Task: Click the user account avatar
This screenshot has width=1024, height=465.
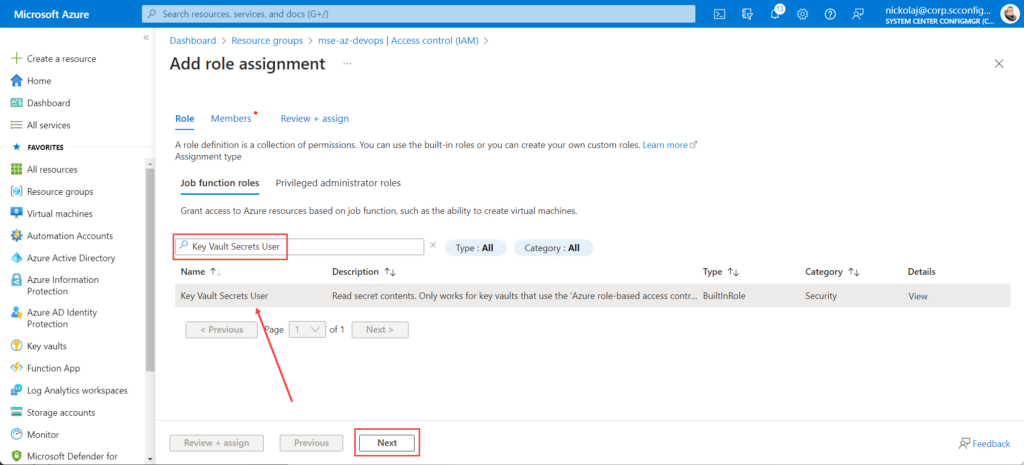Action: point(1009,14)
